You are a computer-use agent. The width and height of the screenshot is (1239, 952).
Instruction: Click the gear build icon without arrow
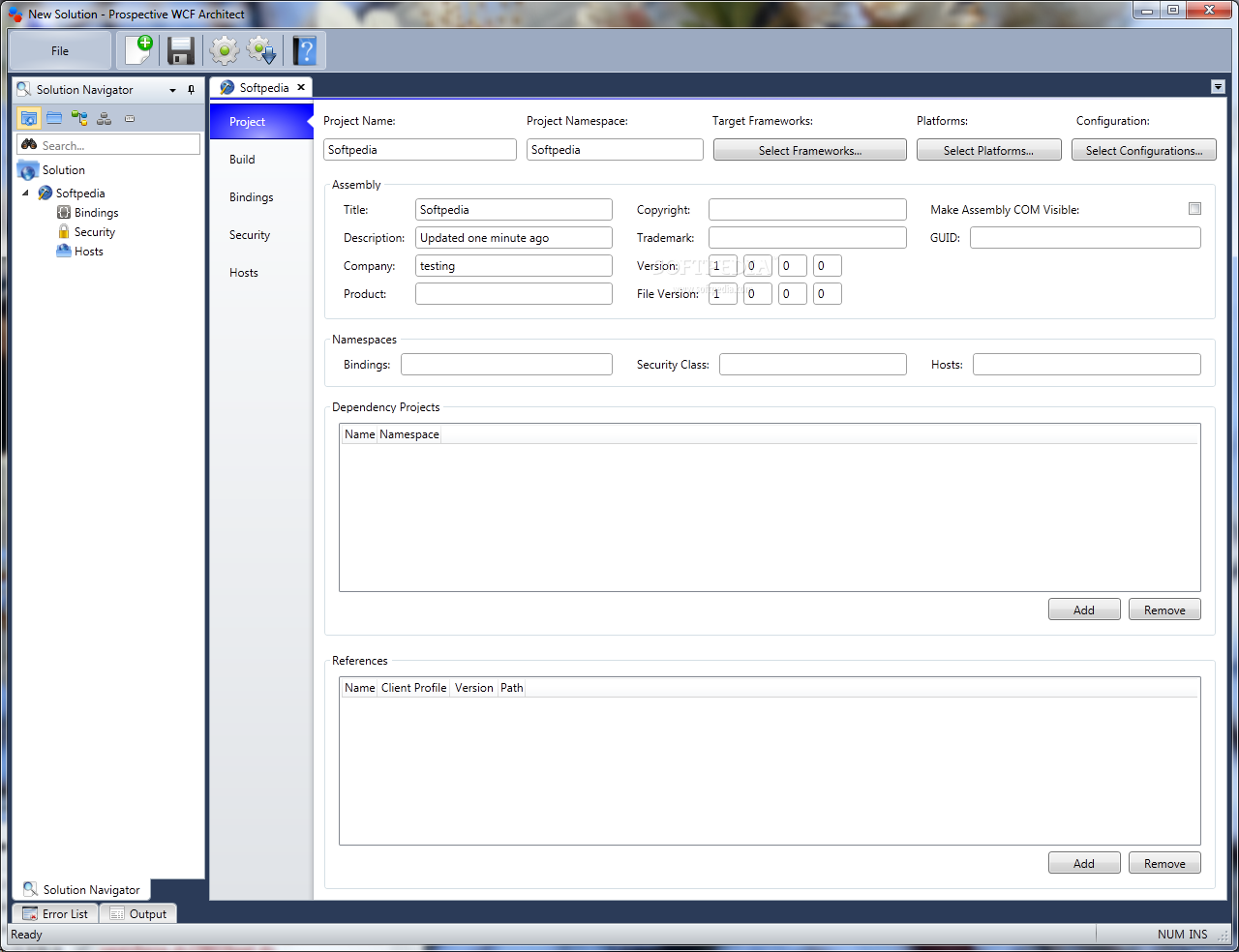(224, 50)
